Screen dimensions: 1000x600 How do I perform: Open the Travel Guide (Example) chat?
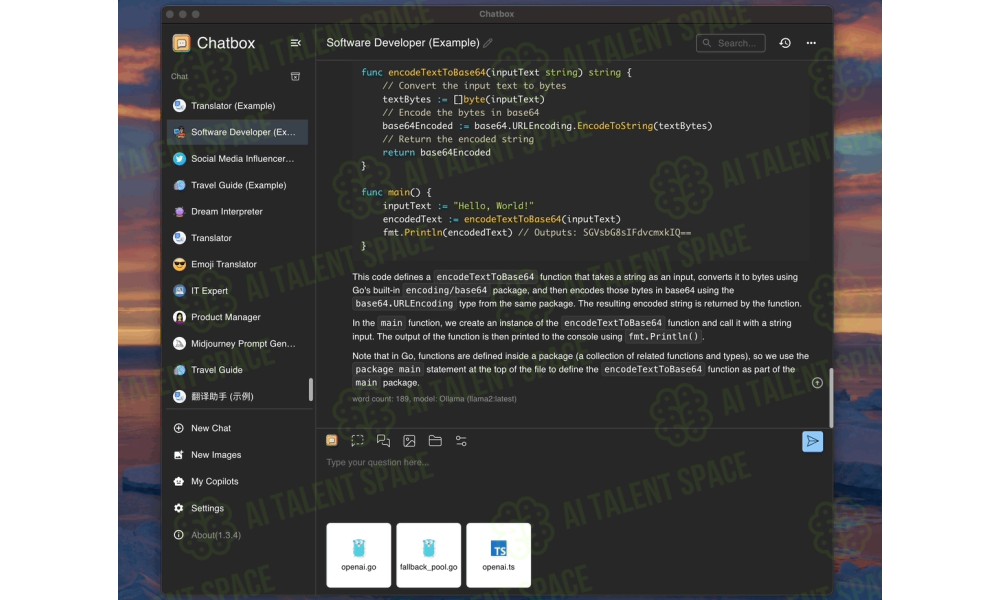(237, 185)
